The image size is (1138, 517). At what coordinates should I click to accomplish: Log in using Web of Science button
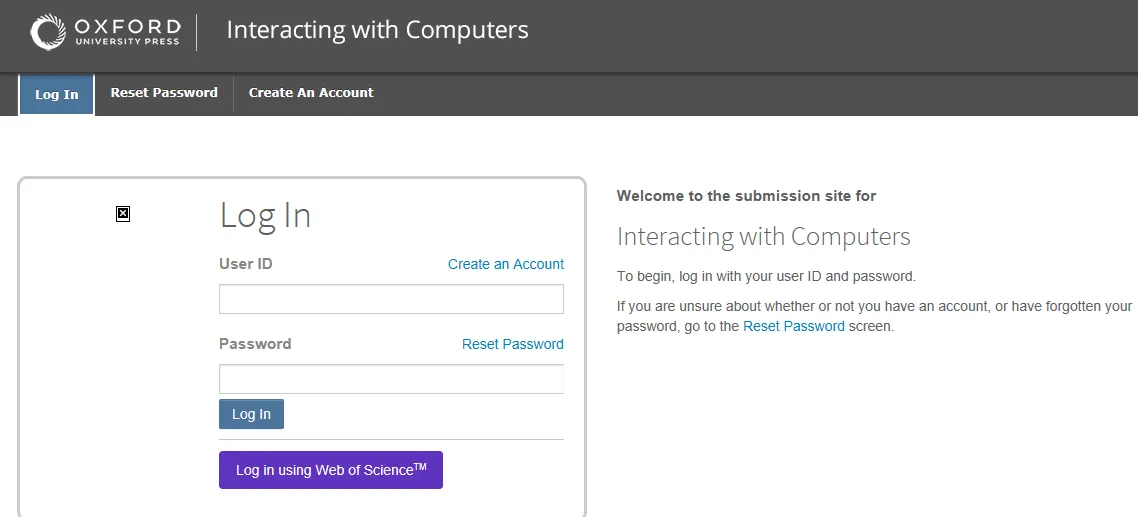[331, 470]
